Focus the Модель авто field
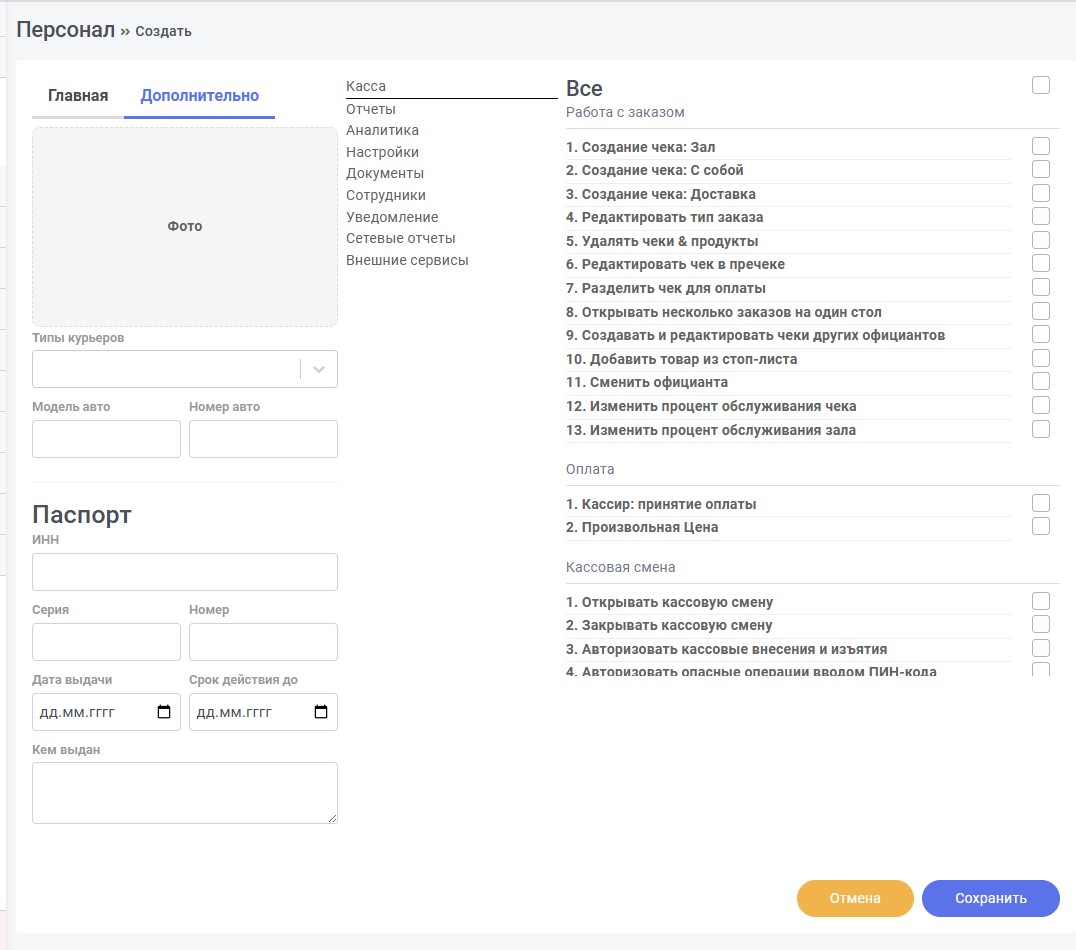This screenshot has height=950, width=1076. coord(106,439)
